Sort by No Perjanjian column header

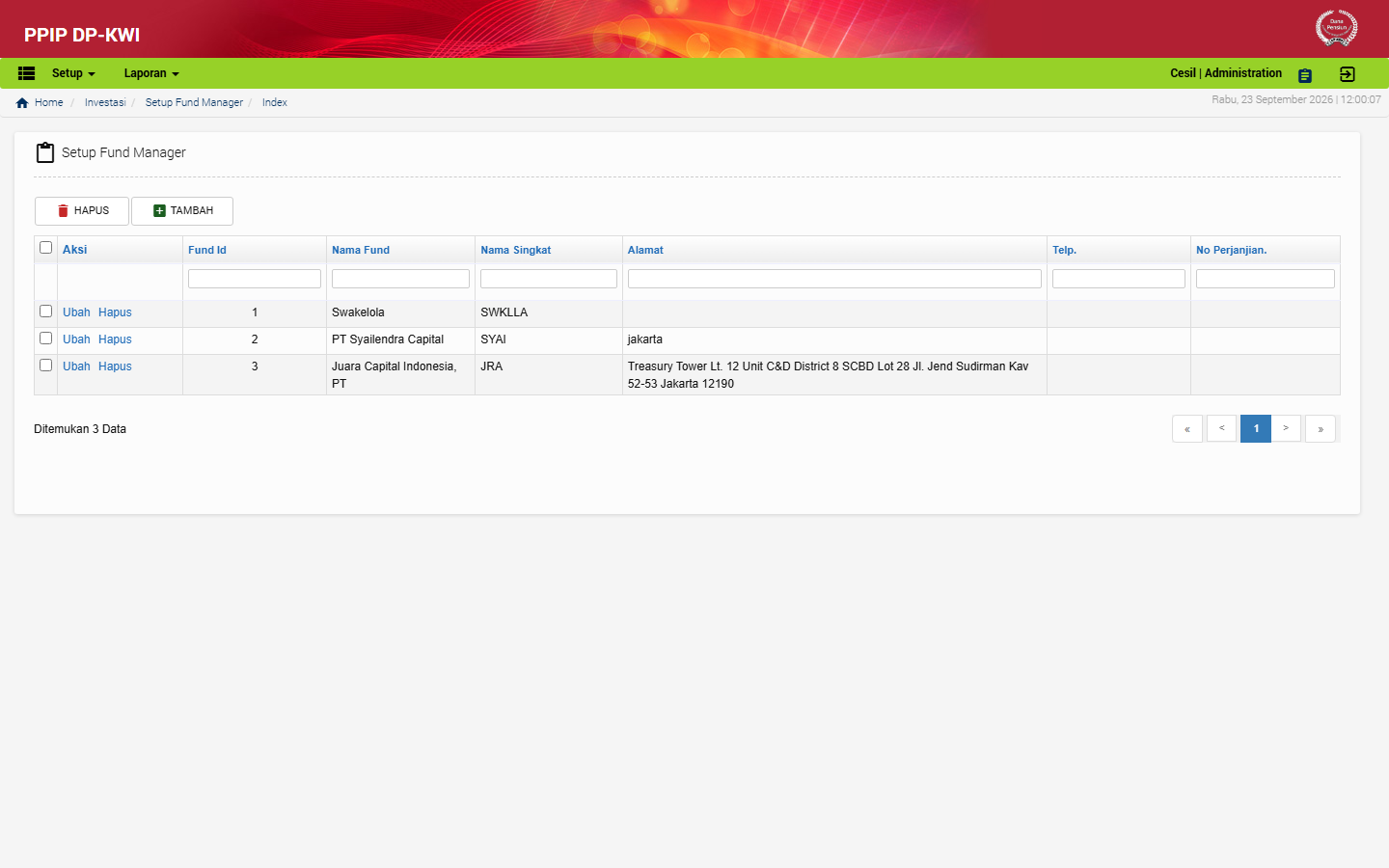[x=1232, y=250]
